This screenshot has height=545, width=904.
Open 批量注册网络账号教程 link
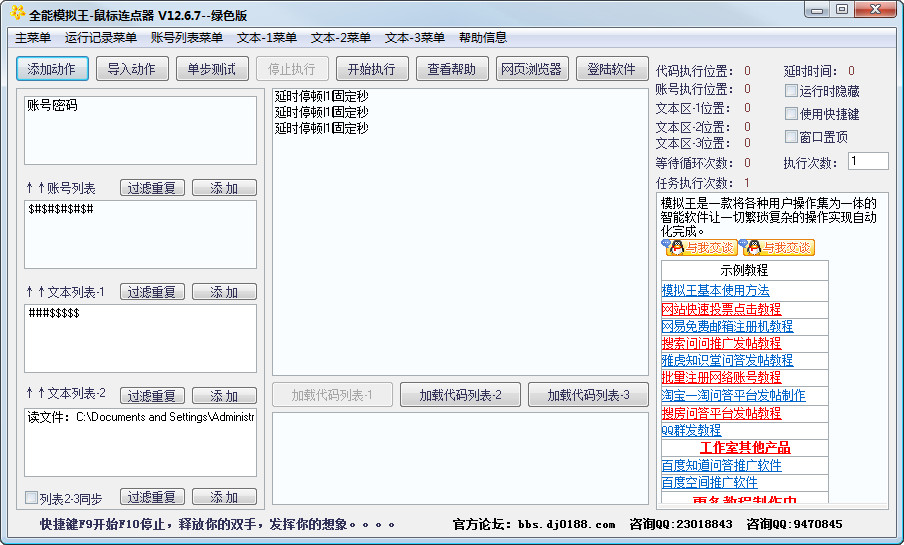point(721,378)
